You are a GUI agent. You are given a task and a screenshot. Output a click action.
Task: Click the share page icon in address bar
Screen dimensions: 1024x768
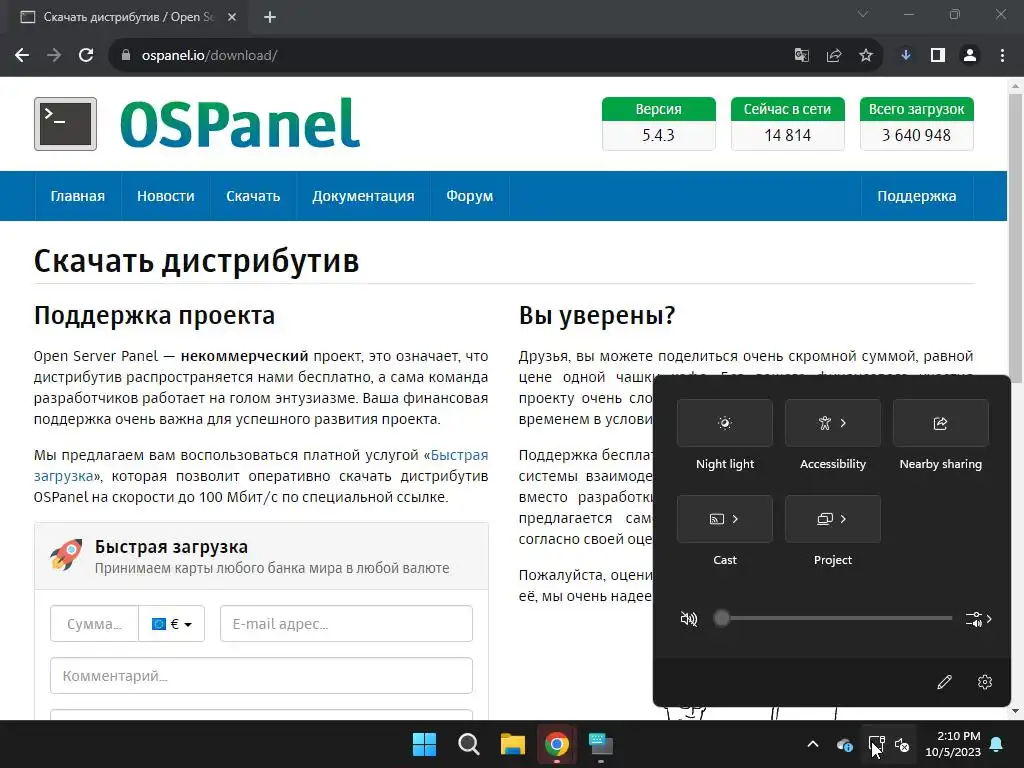[x=833, y=56]
